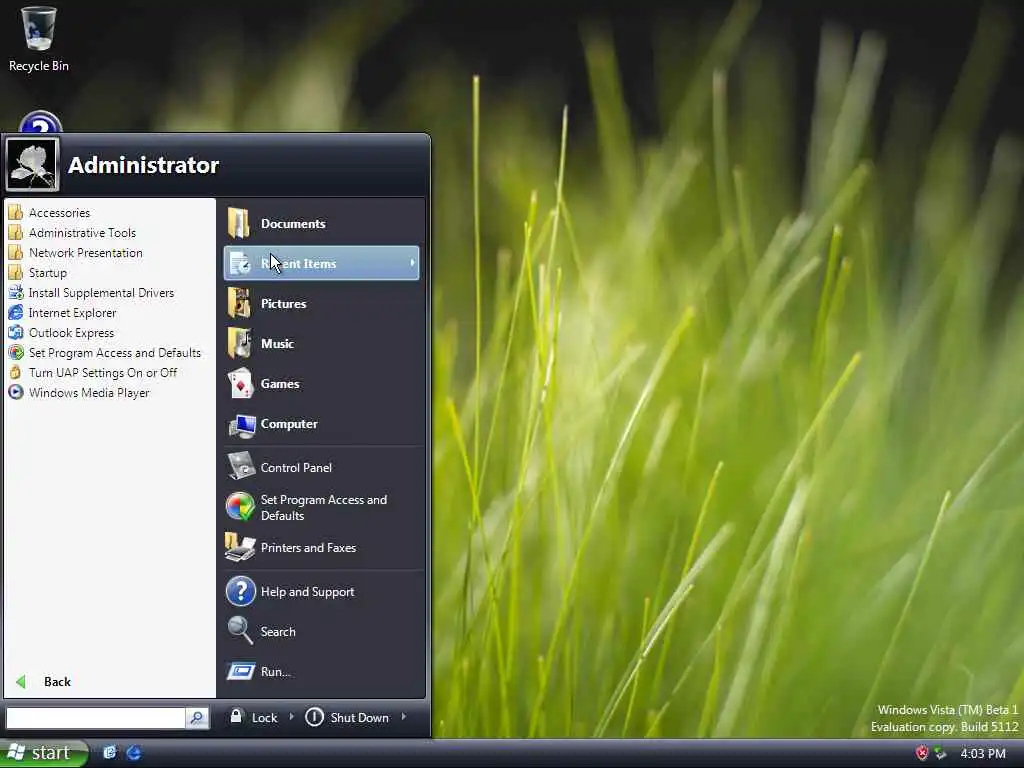This screenshot has width=1024, height=768.
Task: Launch Outlook Express icon
Action: coord(16,333)
